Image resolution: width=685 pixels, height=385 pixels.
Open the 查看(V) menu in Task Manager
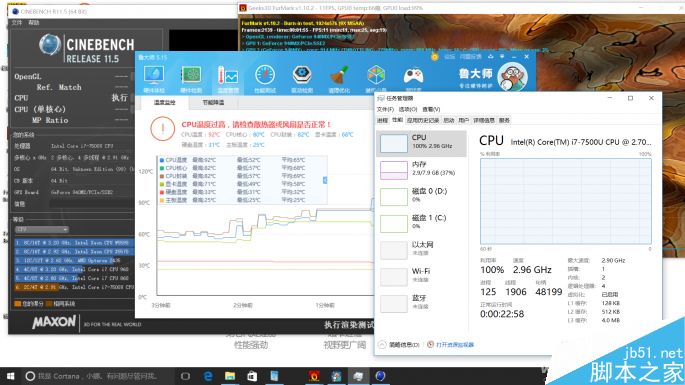pyautogui.click(x=431, y=109)
